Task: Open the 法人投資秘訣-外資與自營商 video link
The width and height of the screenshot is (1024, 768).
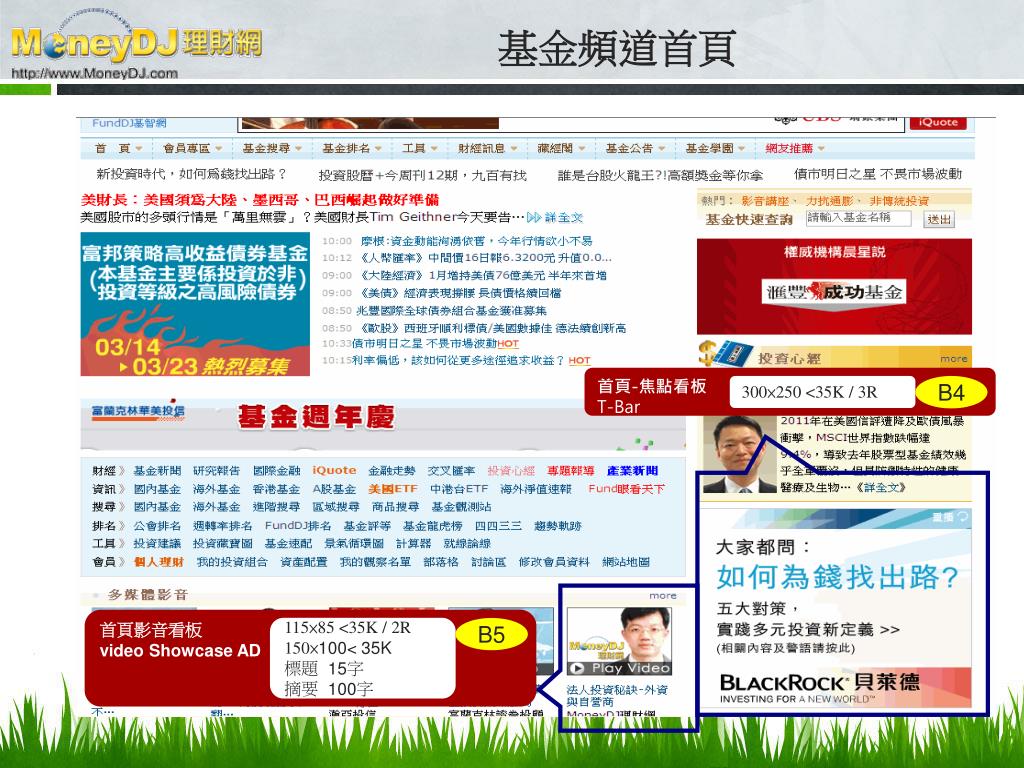Action: click(617, 696)
